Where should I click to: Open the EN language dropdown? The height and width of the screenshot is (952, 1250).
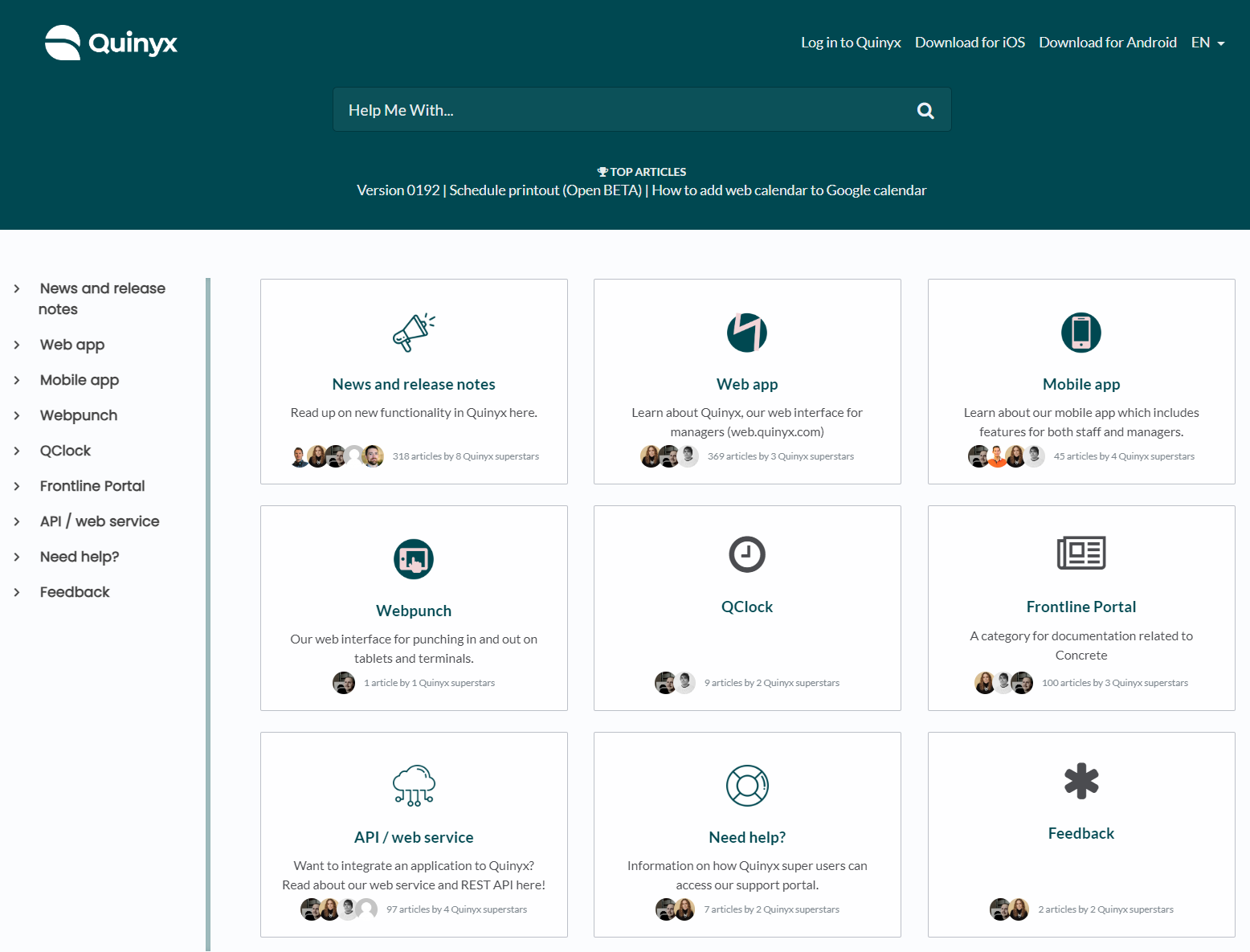(x=1207, y=43)
